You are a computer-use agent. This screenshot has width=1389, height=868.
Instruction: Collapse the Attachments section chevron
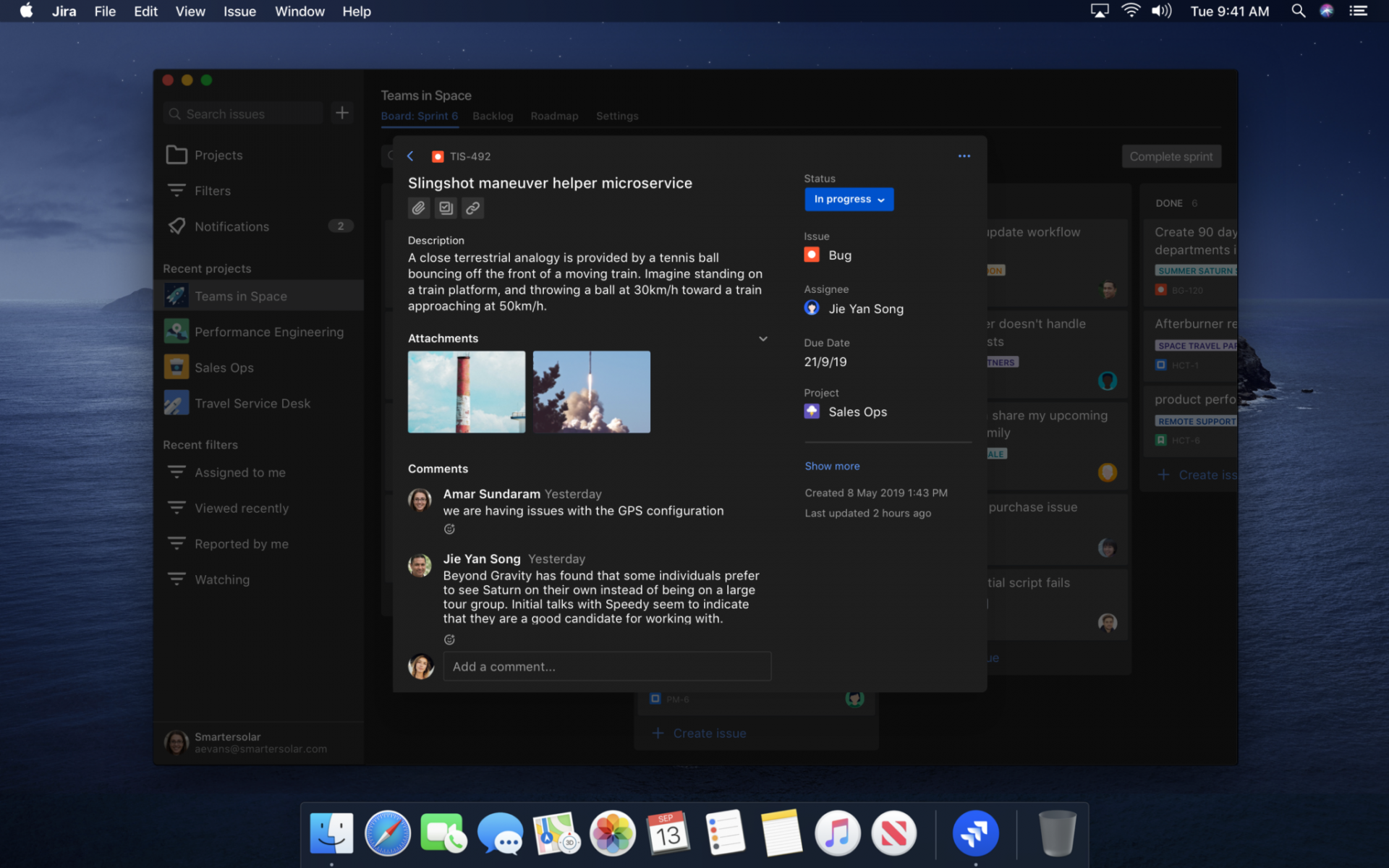(x=763, y=339)
